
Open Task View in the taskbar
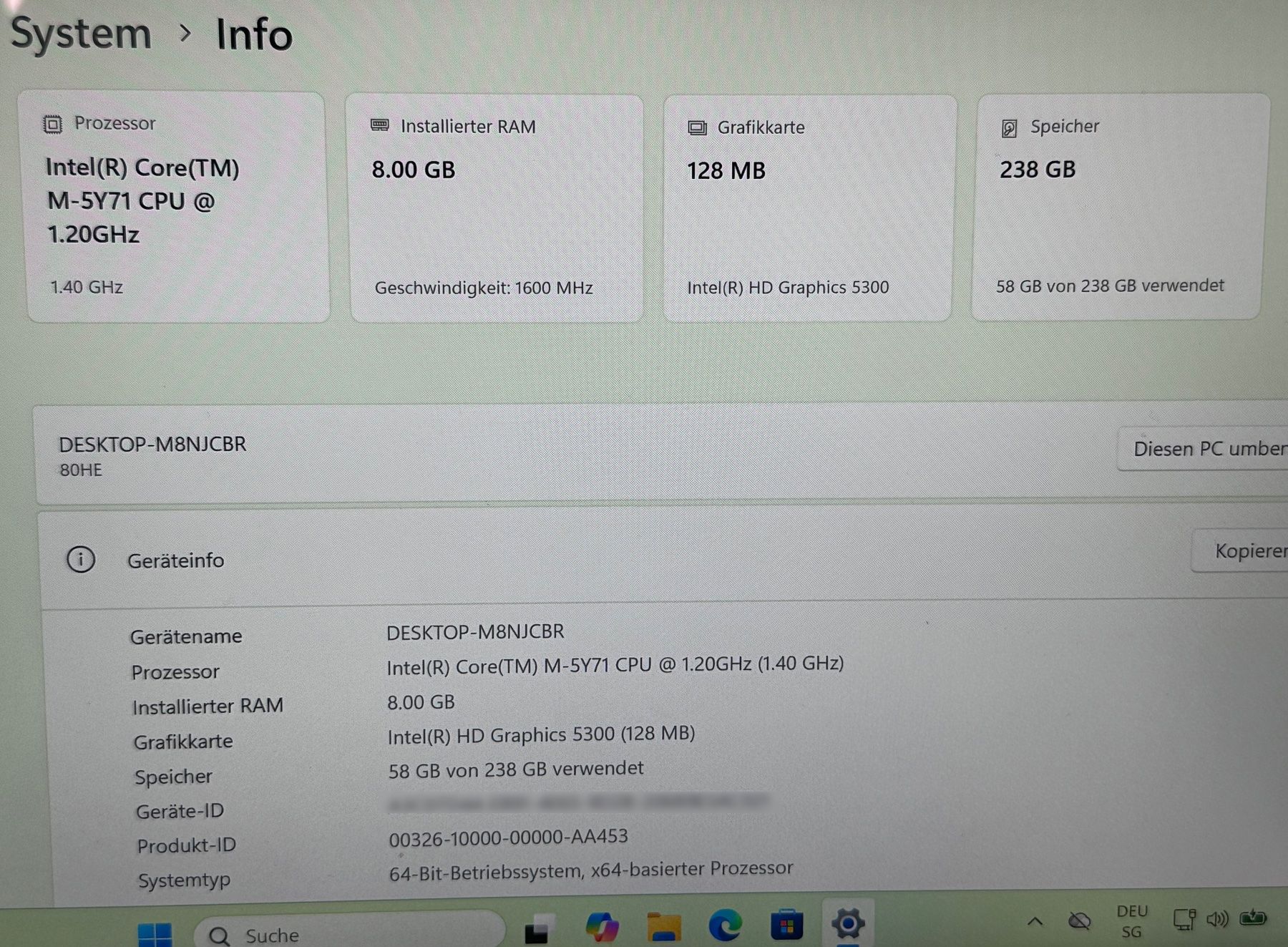pos(540,928)
